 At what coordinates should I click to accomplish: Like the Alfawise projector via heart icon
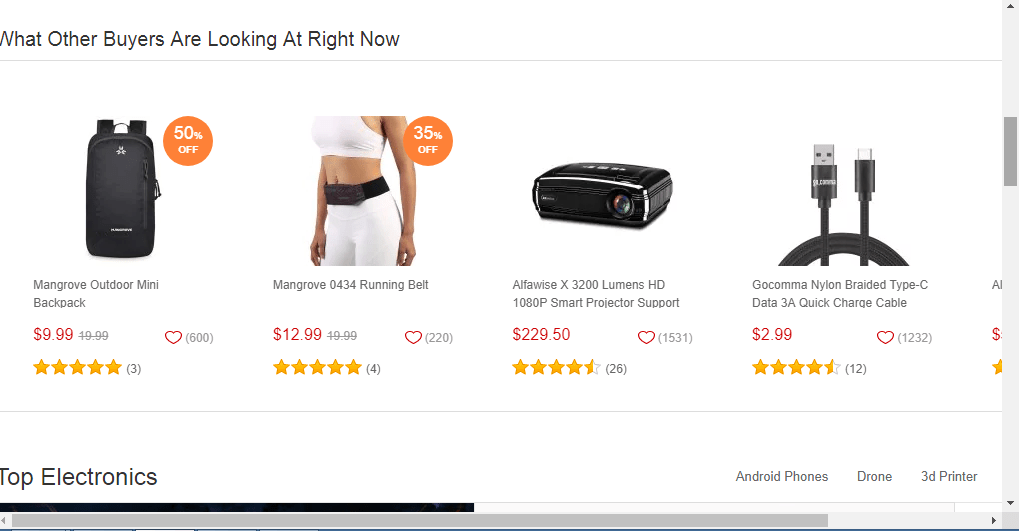646,337
